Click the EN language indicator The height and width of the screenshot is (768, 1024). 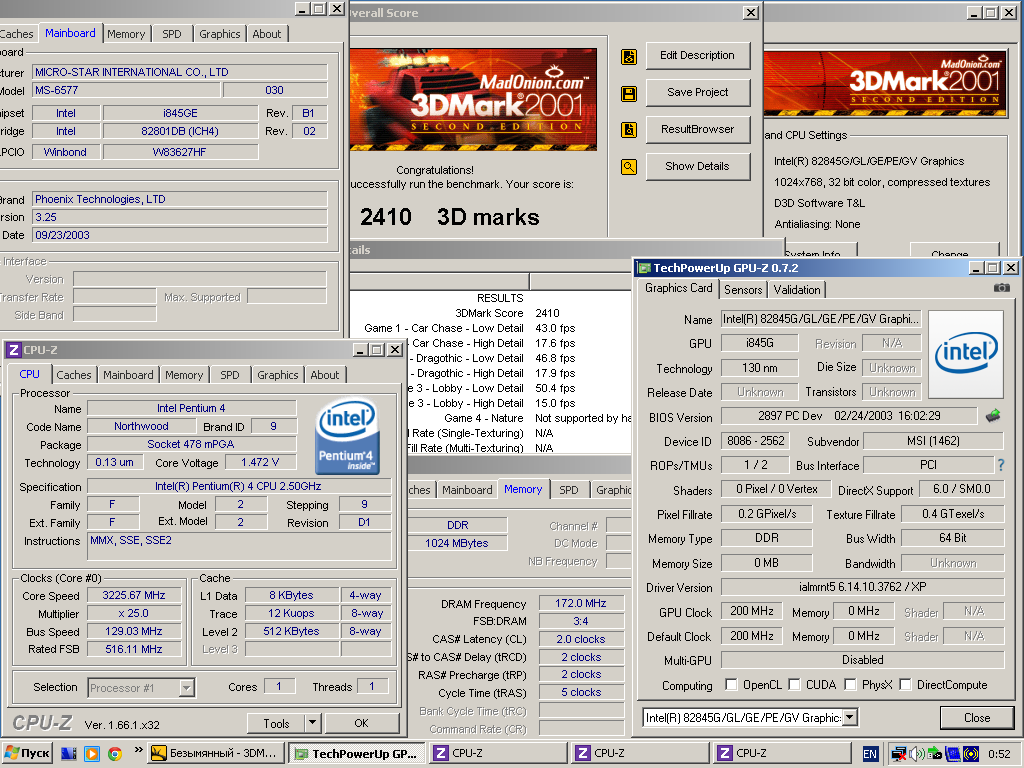[x=870, y=754]
